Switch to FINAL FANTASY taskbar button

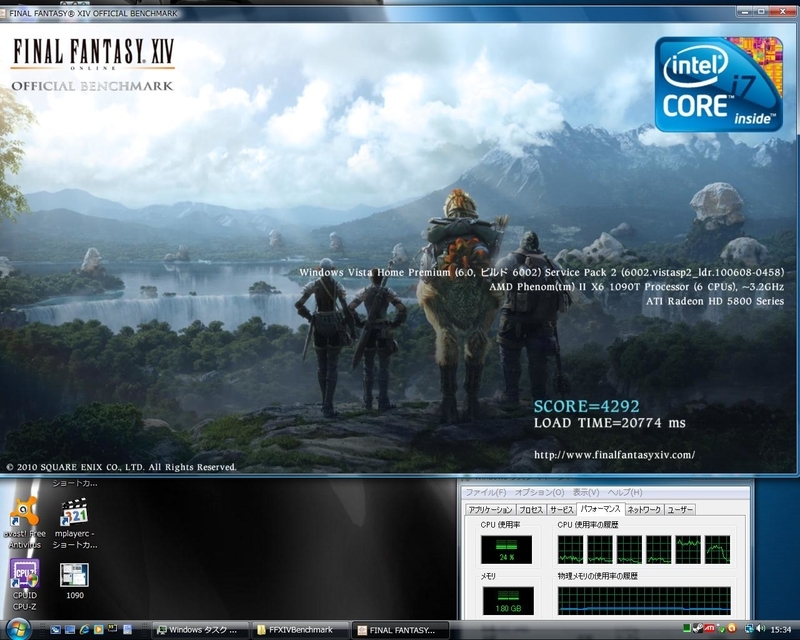pos(401,630)
